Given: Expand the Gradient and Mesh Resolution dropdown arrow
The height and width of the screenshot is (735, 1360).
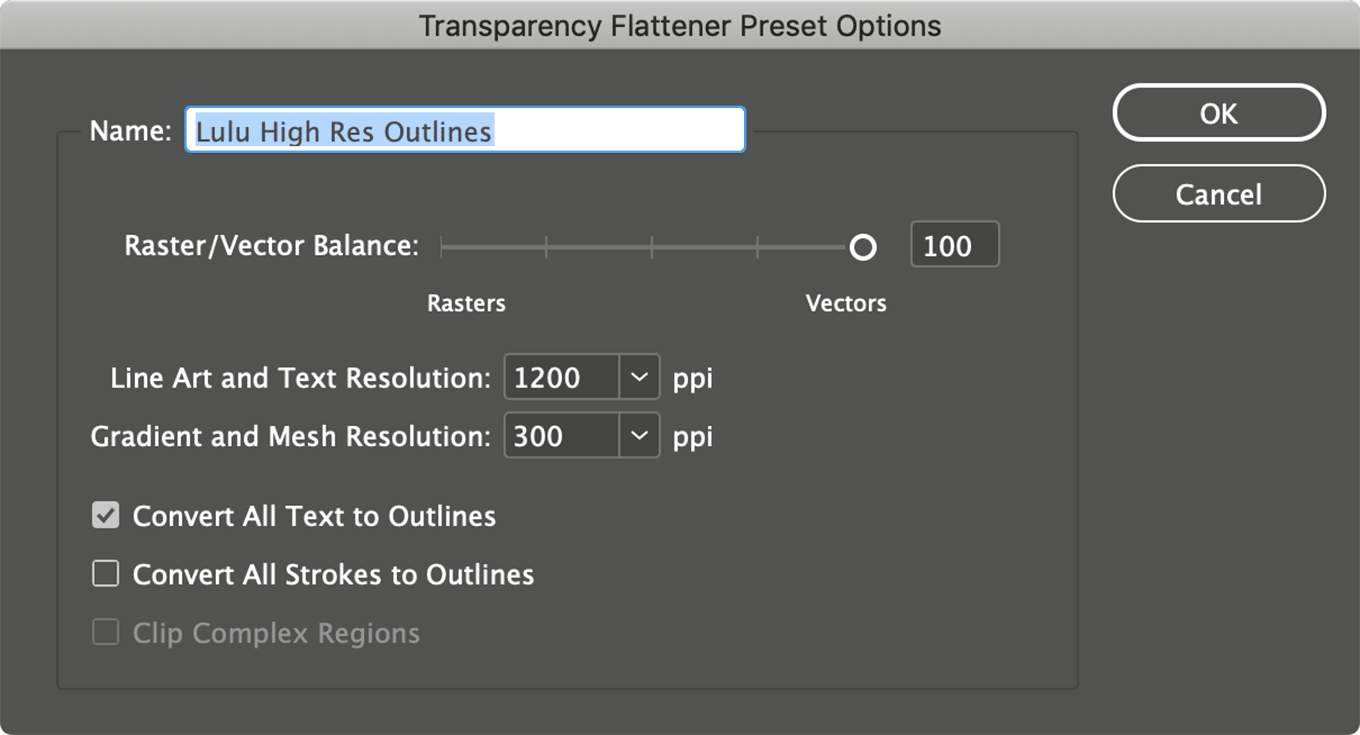Looking at the screenshot, I should point(639,436).
